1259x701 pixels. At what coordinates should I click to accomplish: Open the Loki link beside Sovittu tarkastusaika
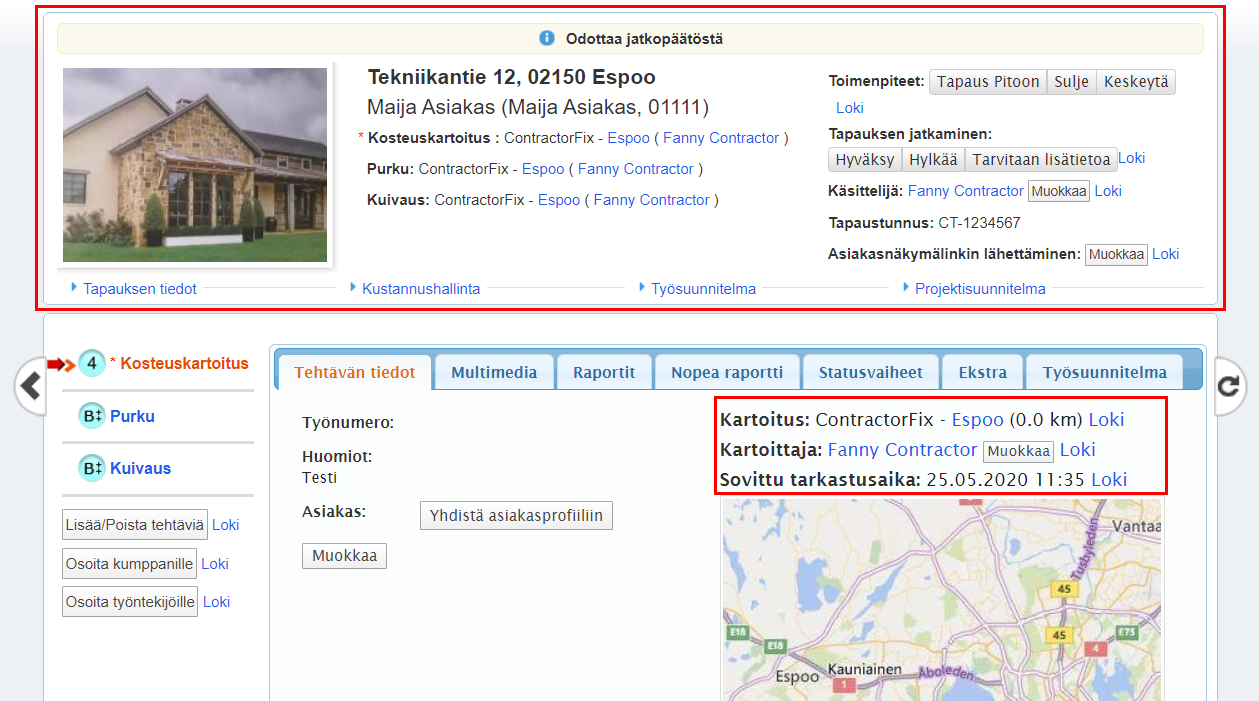1108,479
